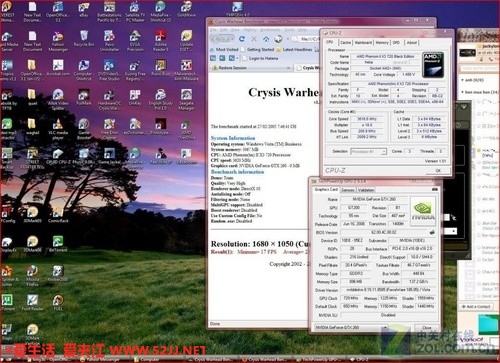
Task: Open GPU-Z graphics card selector dropdown
Action: (x=351, y=328)
